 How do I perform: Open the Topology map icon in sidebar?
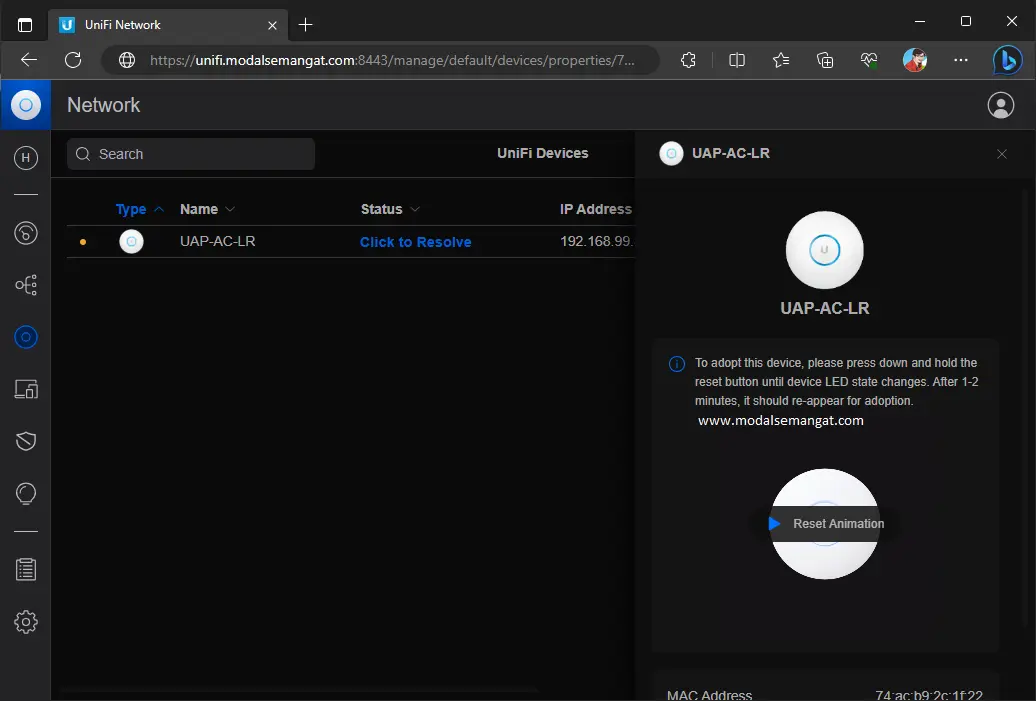(26, 285)
